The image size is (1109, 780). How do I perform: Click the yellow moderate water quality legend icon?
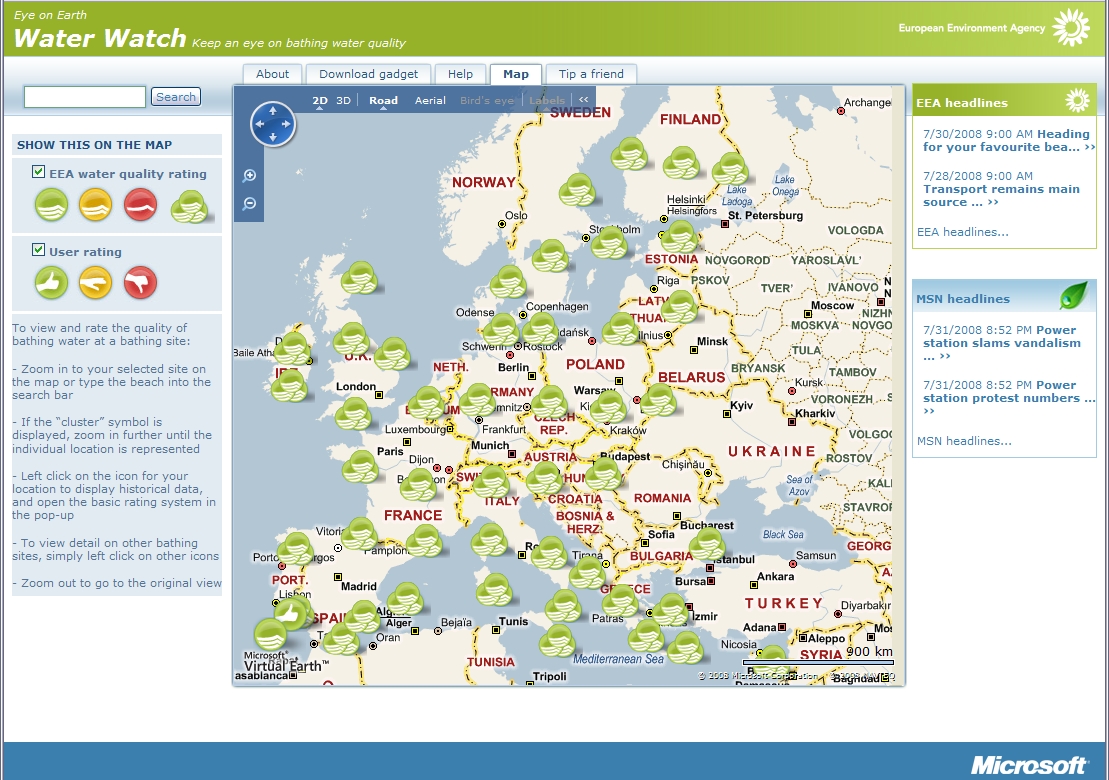coord(95,205)
